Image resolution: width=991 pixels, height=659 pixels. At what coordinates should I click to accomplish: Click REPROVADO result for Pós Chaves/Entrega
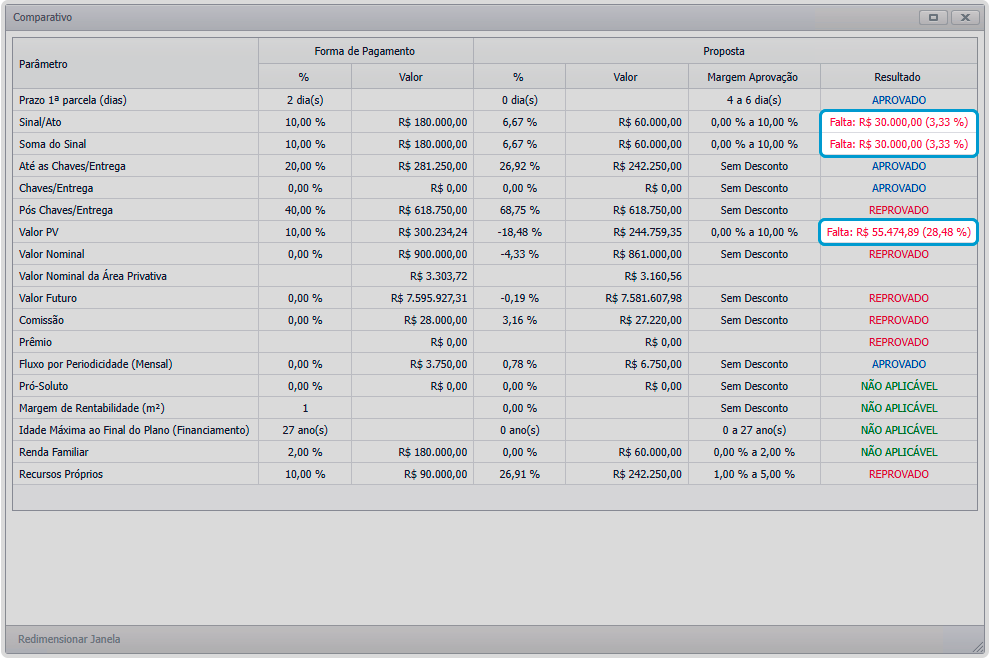pyautogui.click(x=899, y=210)
